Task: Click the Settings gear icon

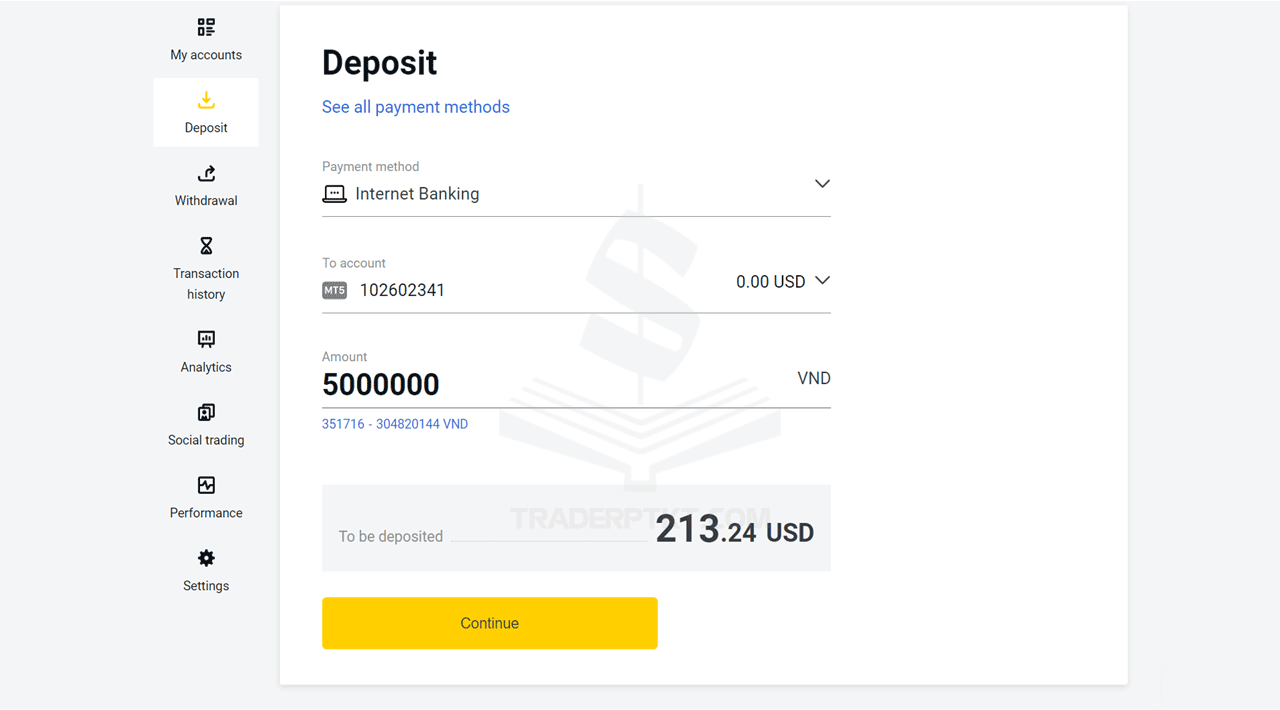Action: coord(206,558)
